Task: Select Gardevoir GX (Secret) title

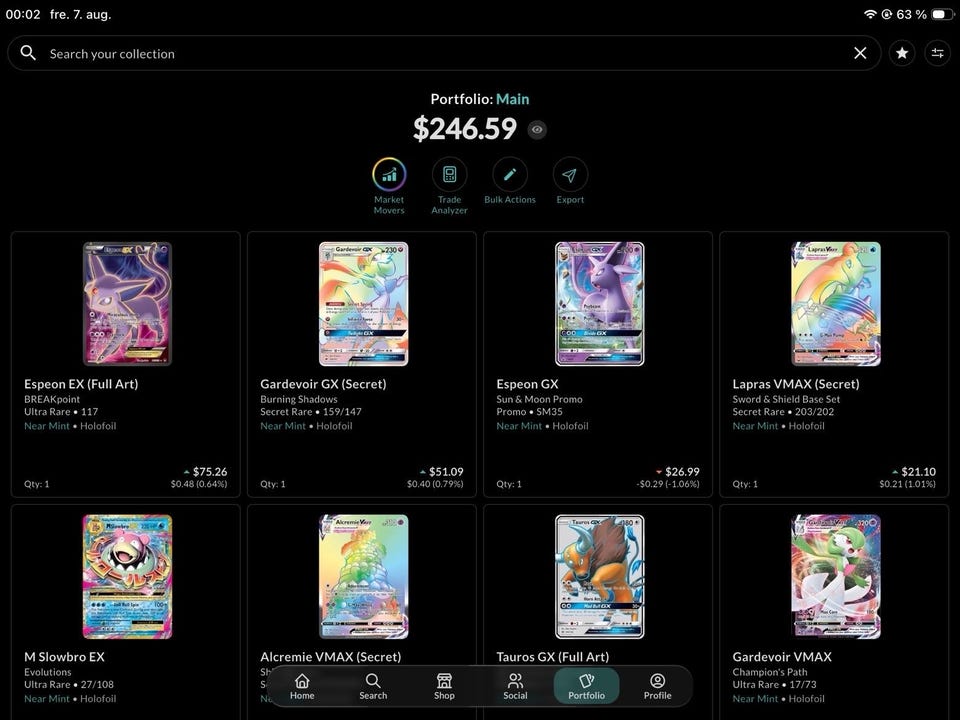Action: [x=323, y=384]
